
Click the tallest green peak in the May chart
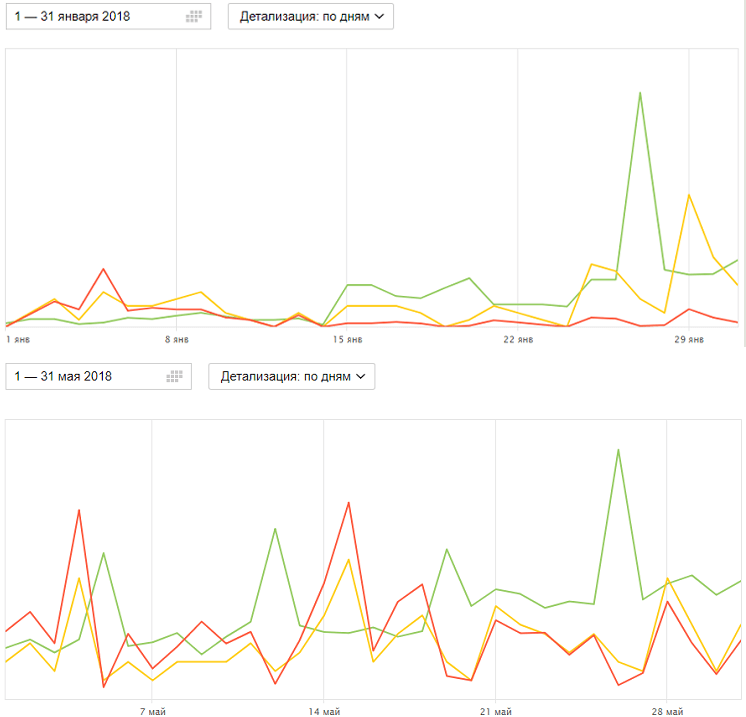click(x=619, y=449)
